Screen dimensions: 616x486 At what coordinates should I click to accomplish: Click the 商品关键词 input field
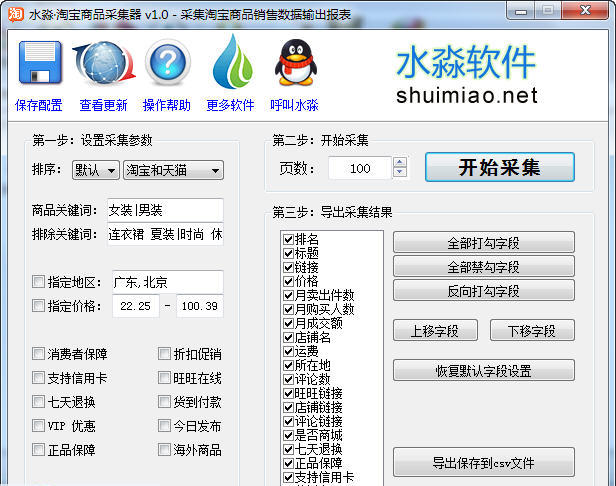point(165,210)
